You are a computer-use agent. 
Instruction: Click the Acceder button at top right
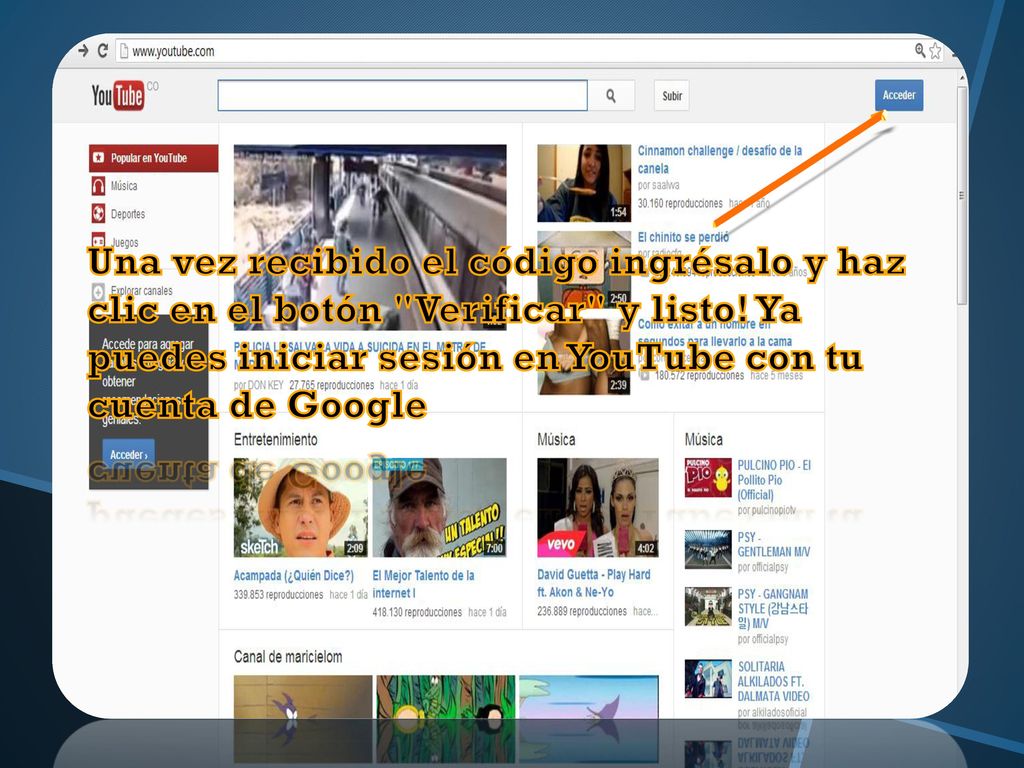click(x=899, y=95)
